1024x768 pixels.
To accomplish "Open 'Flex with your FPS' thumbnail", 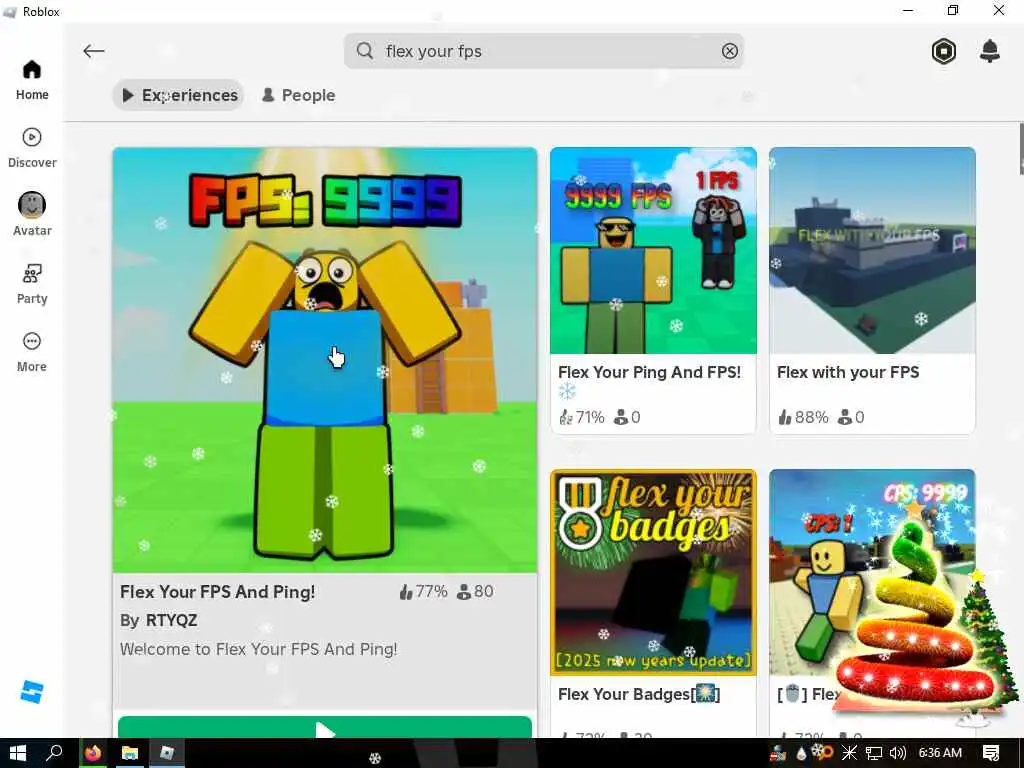I will click(x=872, y=251).
